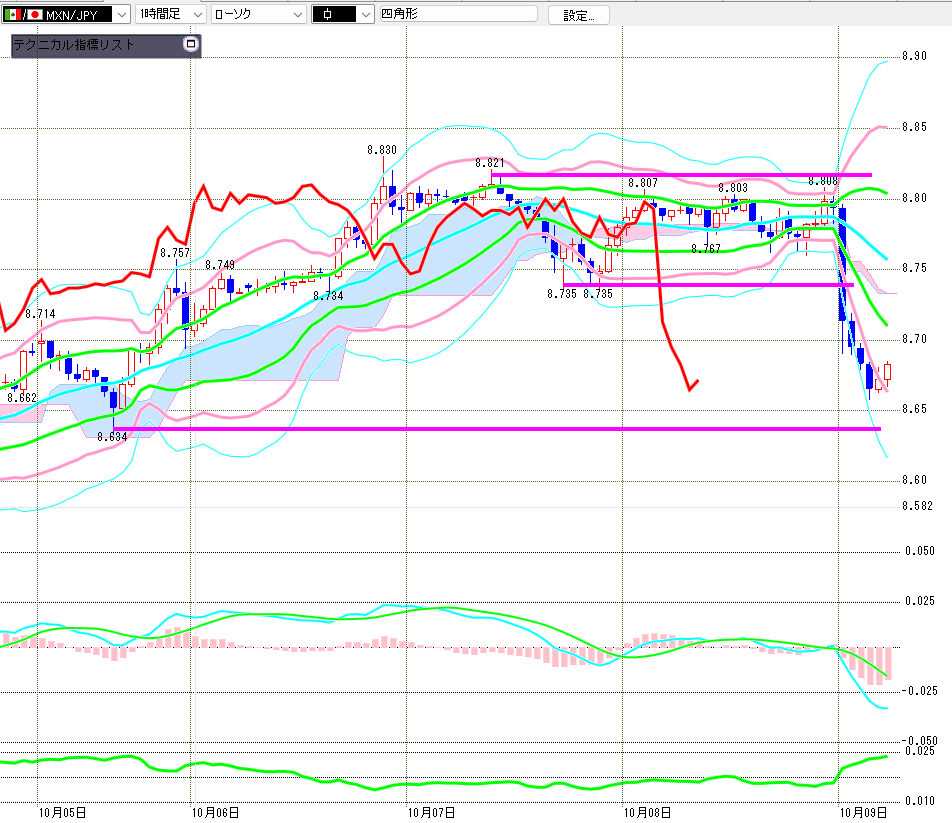Click the 8.662 price label
This screenshot has width=952, height=823.
tap(22, 398)
